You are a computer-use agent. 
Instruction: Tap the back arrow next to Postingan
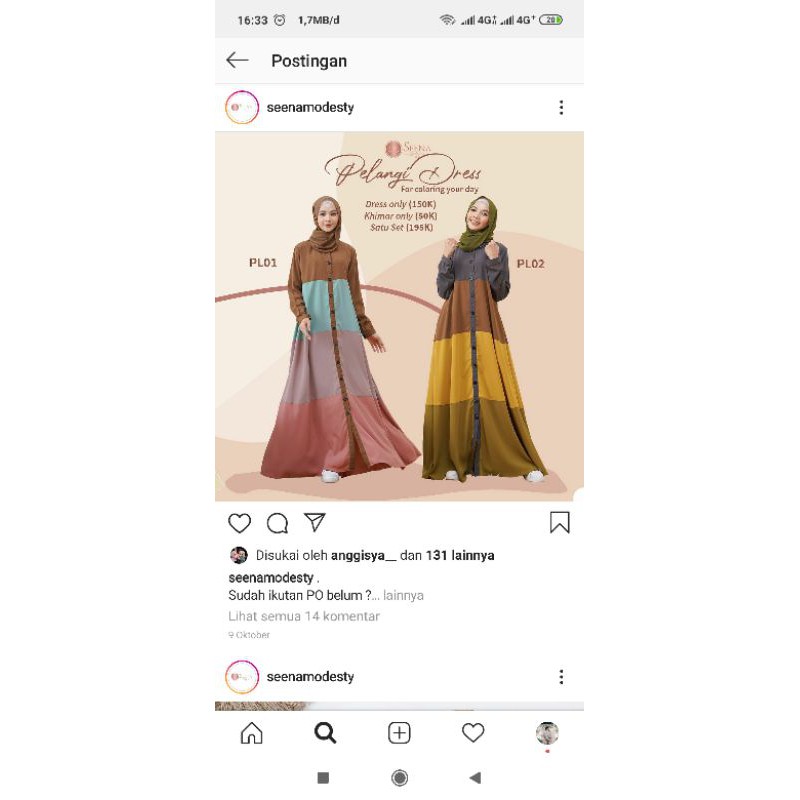(x=237, y=60)
